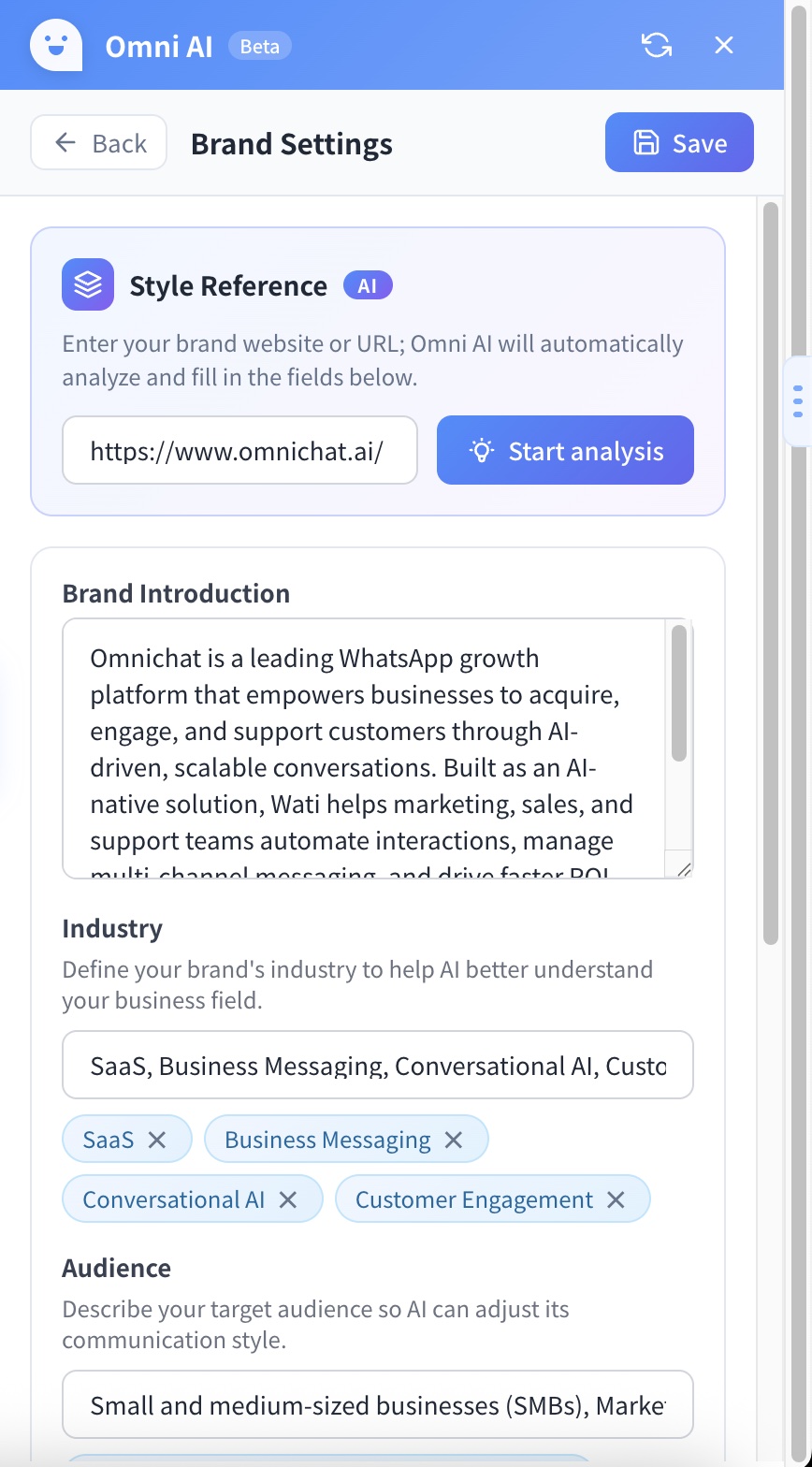
Task: Remove the Customer Engagement tag
Action: pyautogui.click(x=616, y=1199)
